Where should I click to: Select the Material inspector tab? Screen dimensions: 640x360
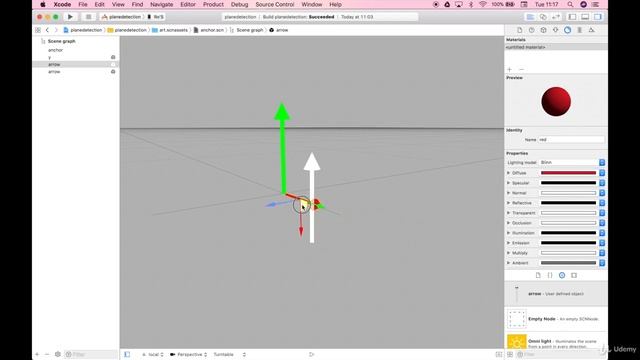click(567, 30)
